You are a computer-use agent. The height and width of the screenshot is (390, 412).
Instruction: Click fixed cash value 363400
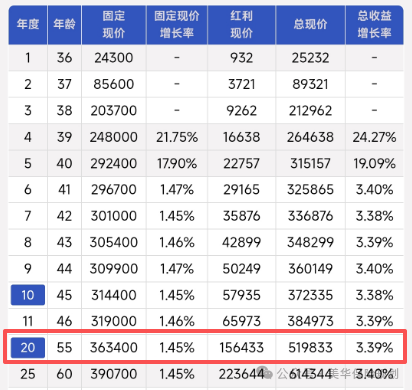pos(114,348)
